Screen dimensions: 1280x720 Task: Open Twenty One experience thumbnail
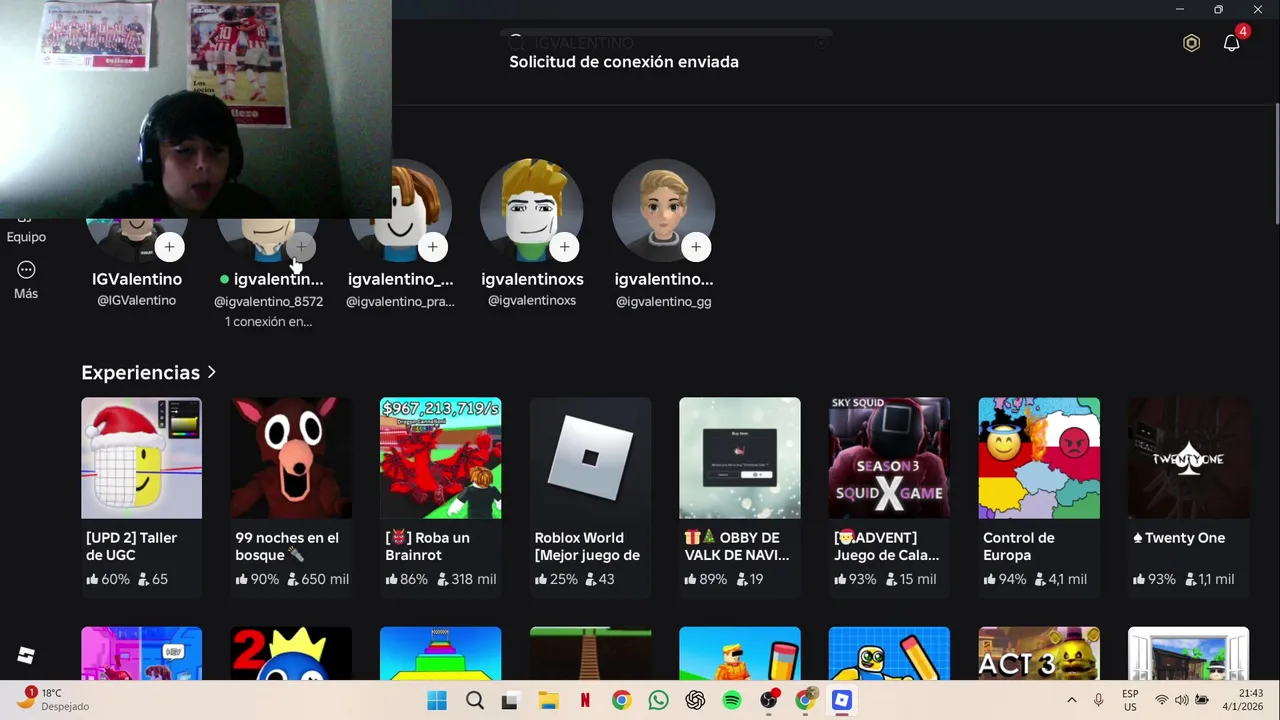[x=1188, y=458]
